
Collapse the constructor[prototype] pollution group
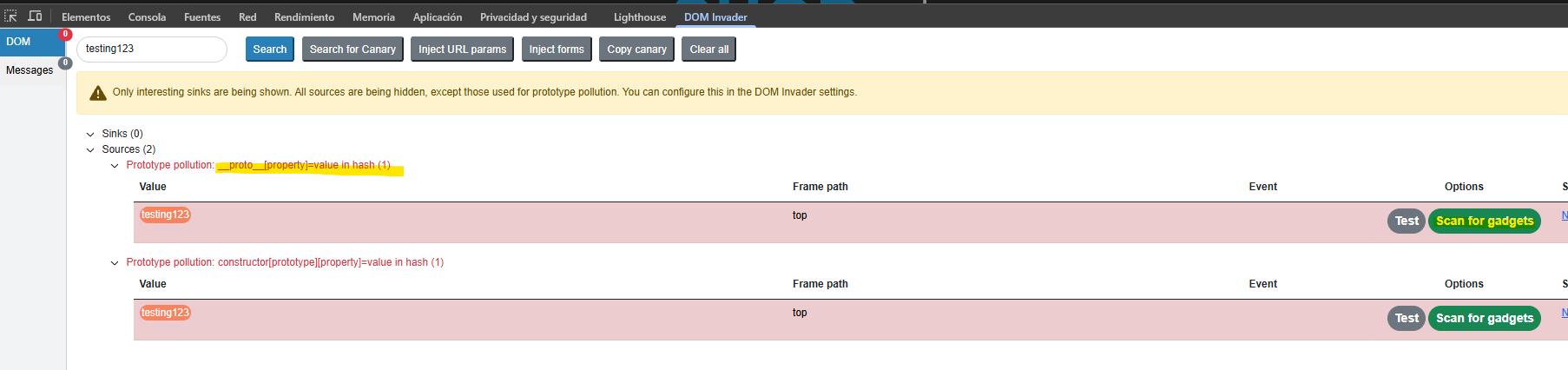(115, 262)
